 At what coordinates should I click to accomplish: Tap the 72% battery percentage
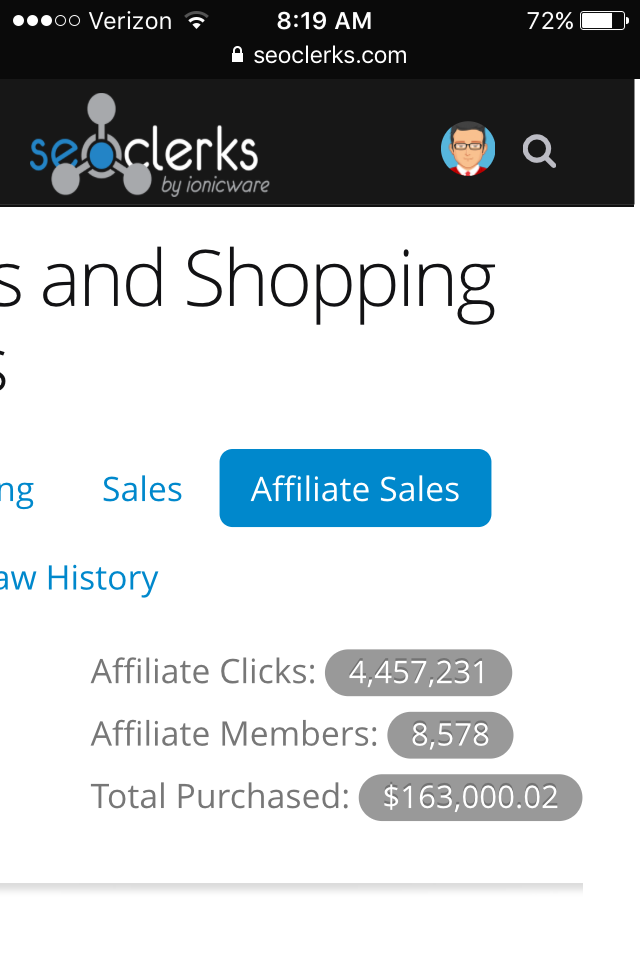point(550,21)
